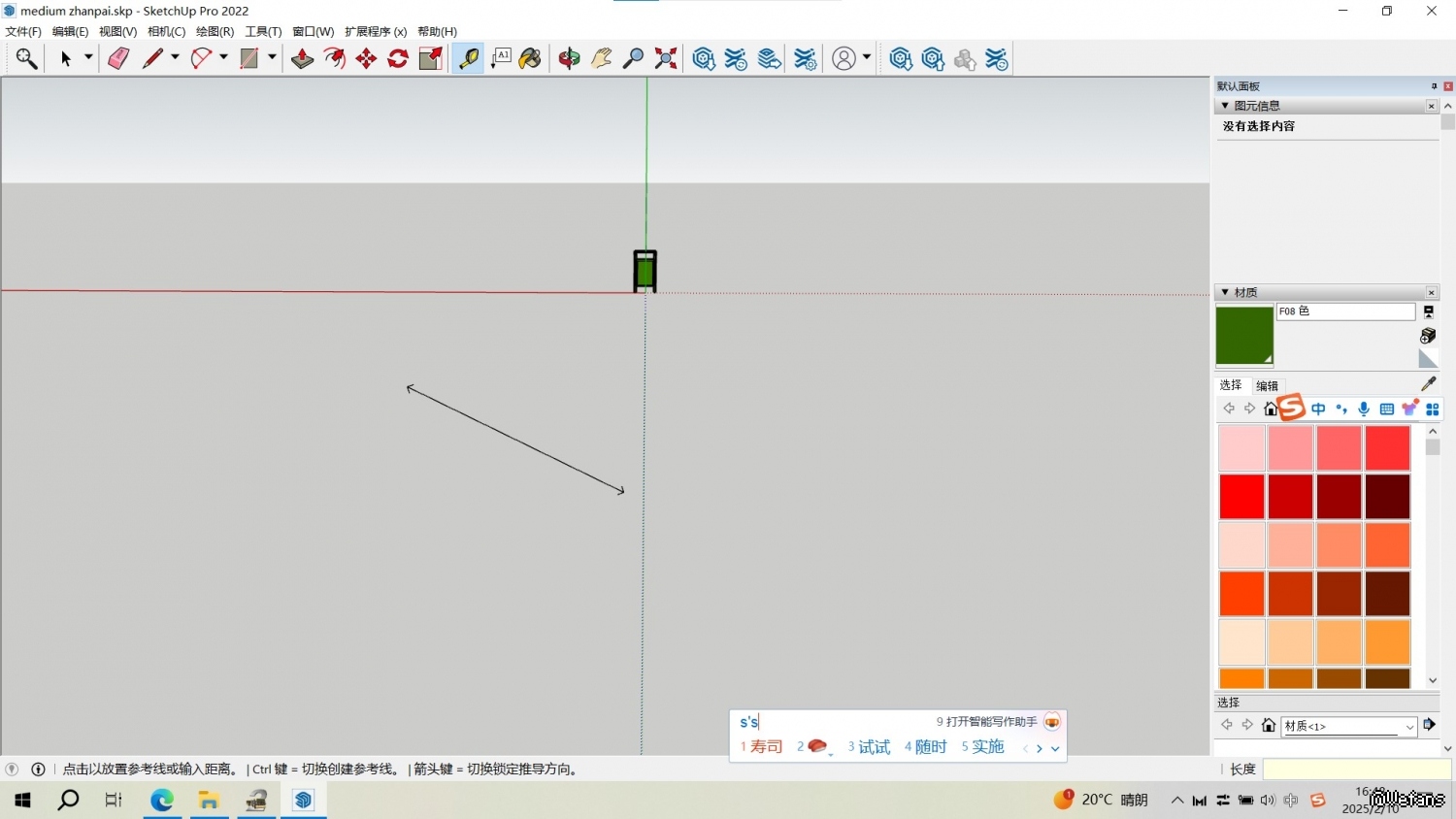The height and width of the screenshot is (819, 1456).
Task: Pick the Paint Bucket tool
Action: [530, 59]
